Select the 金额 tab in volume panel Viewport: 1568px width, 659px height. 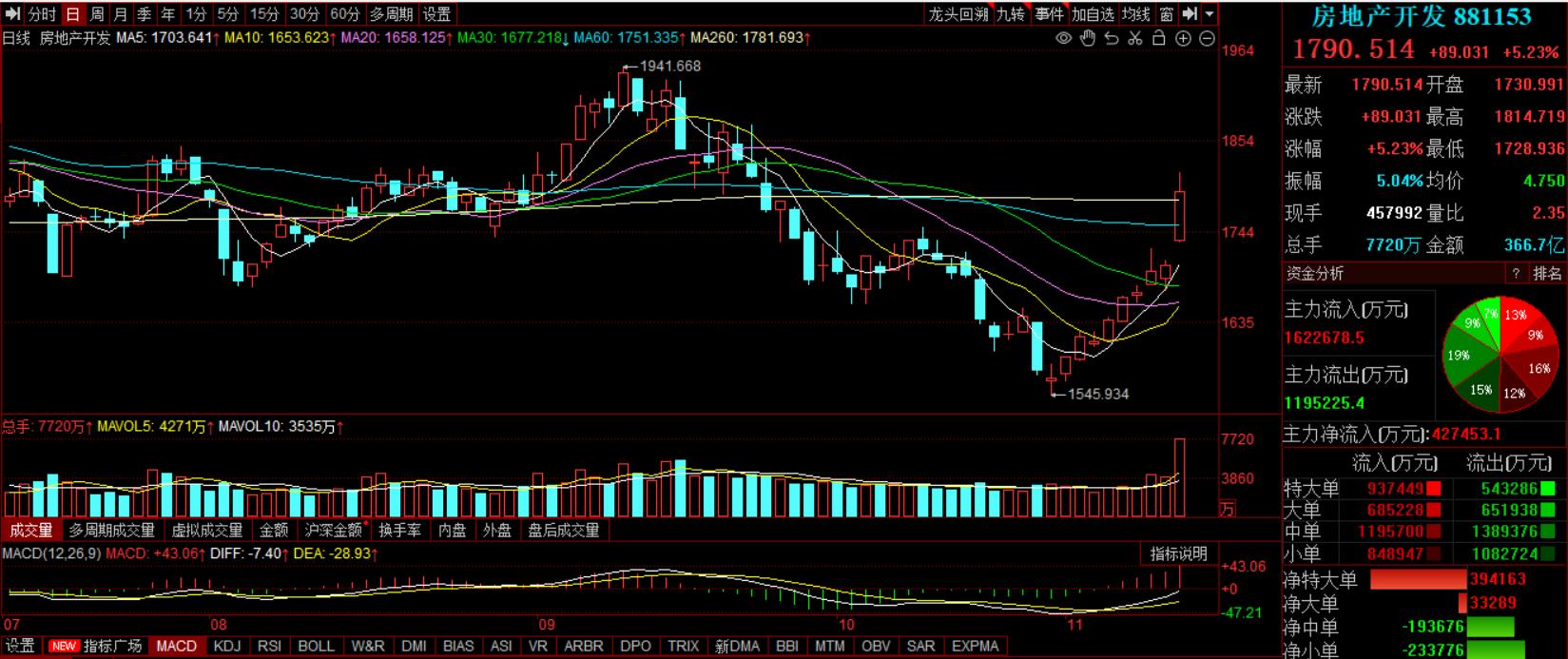coord(274,530)
